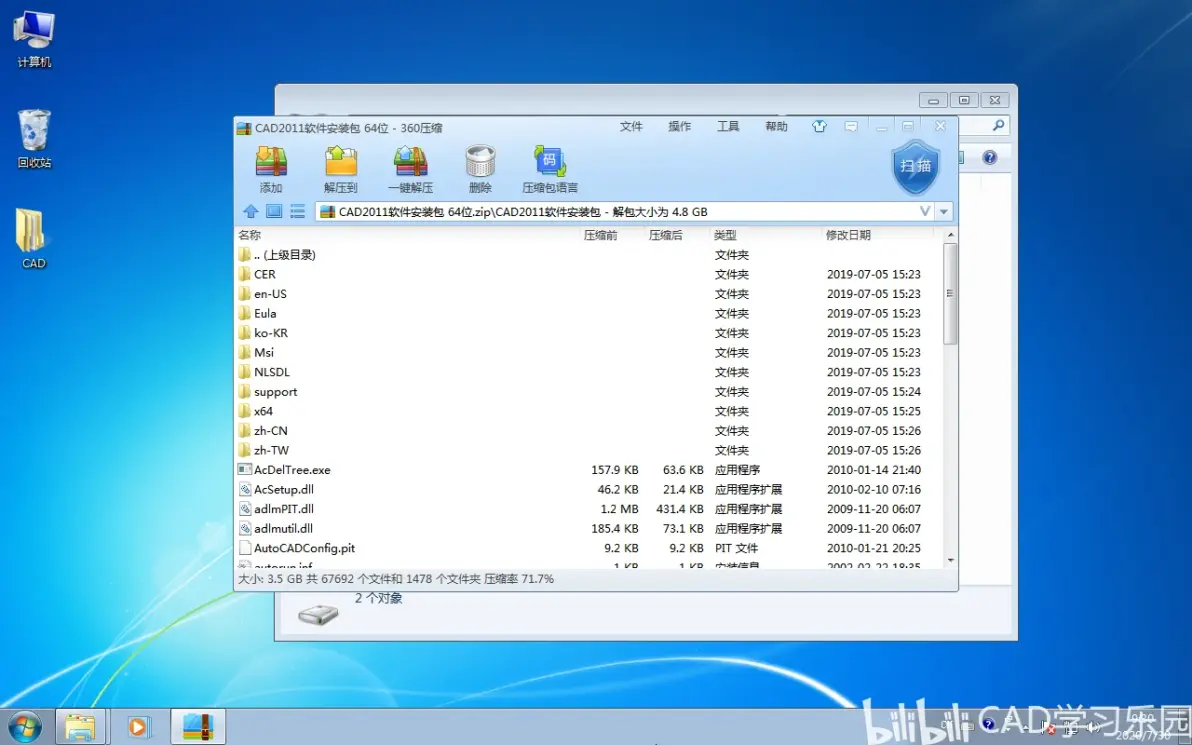Open the 工具 menu
The width and height of the screenshot is (1192, 745).
(x=728, y=126)
